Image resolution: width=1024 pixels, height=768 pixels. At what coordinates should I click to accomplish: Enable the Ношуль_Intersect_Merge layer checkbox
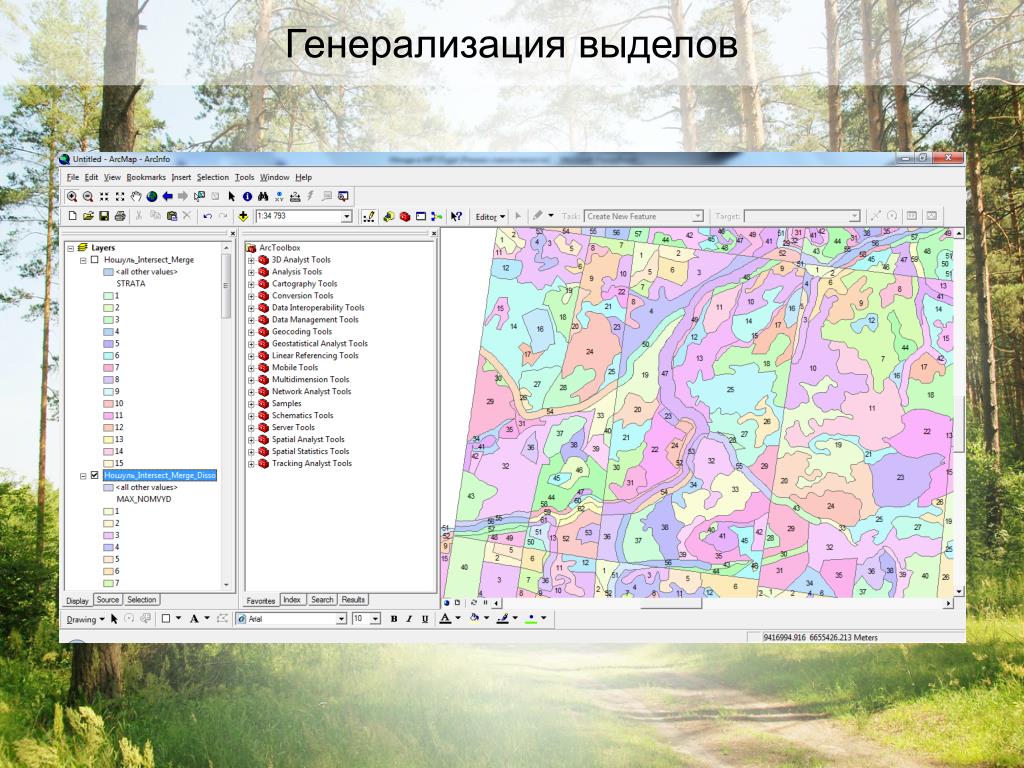pyautogui.click(x=94, y=260)
